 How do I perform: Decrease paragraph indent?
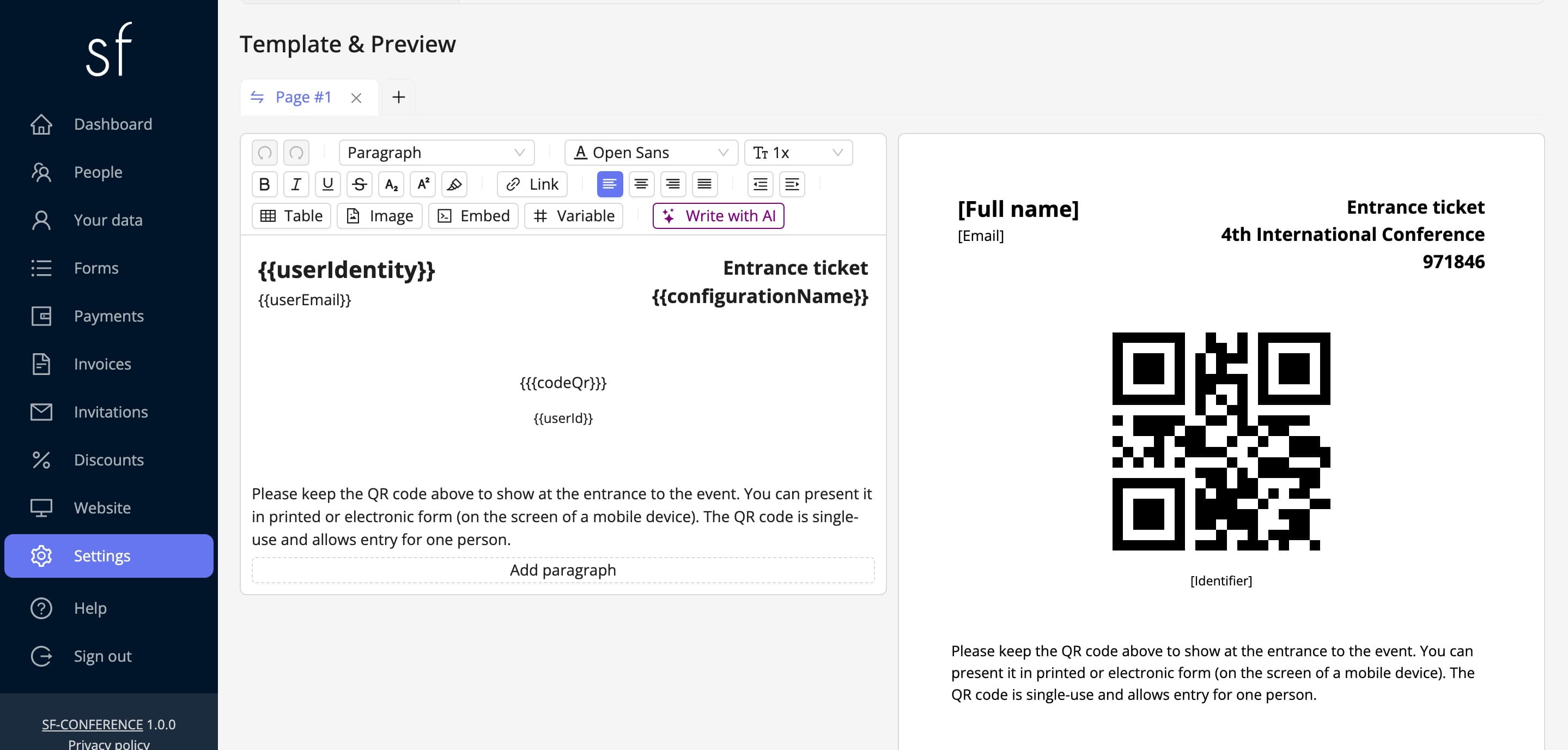760,184
